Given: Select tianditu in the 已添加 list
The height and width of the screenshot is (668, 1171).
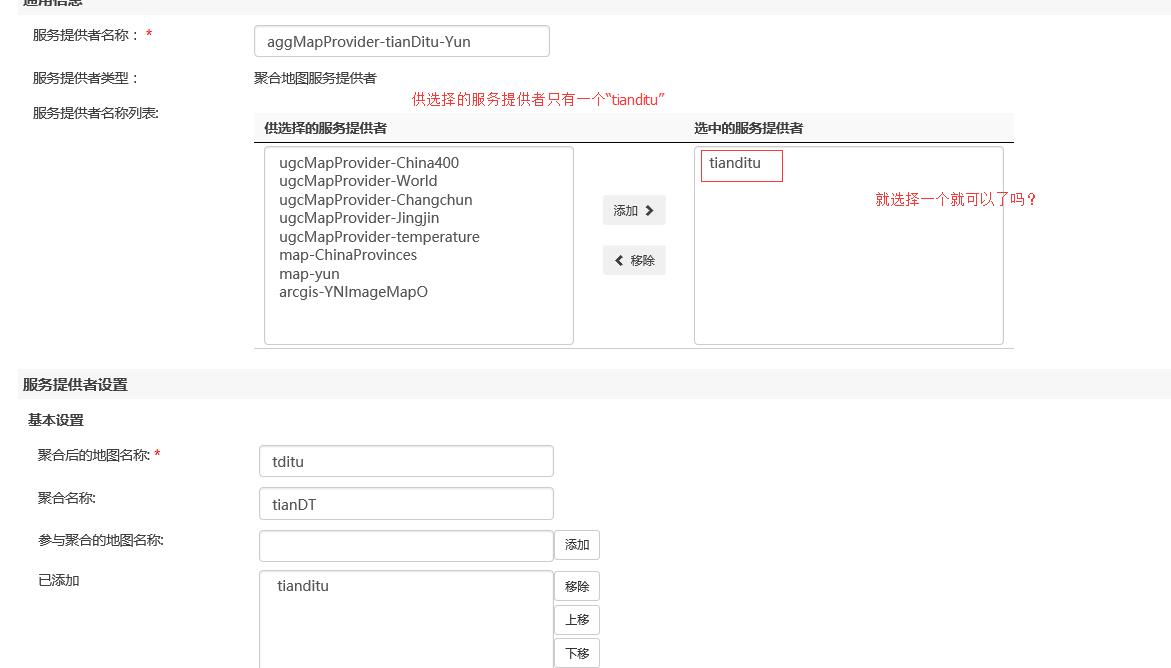Looking at the screenshot, I should pos(303,586).
